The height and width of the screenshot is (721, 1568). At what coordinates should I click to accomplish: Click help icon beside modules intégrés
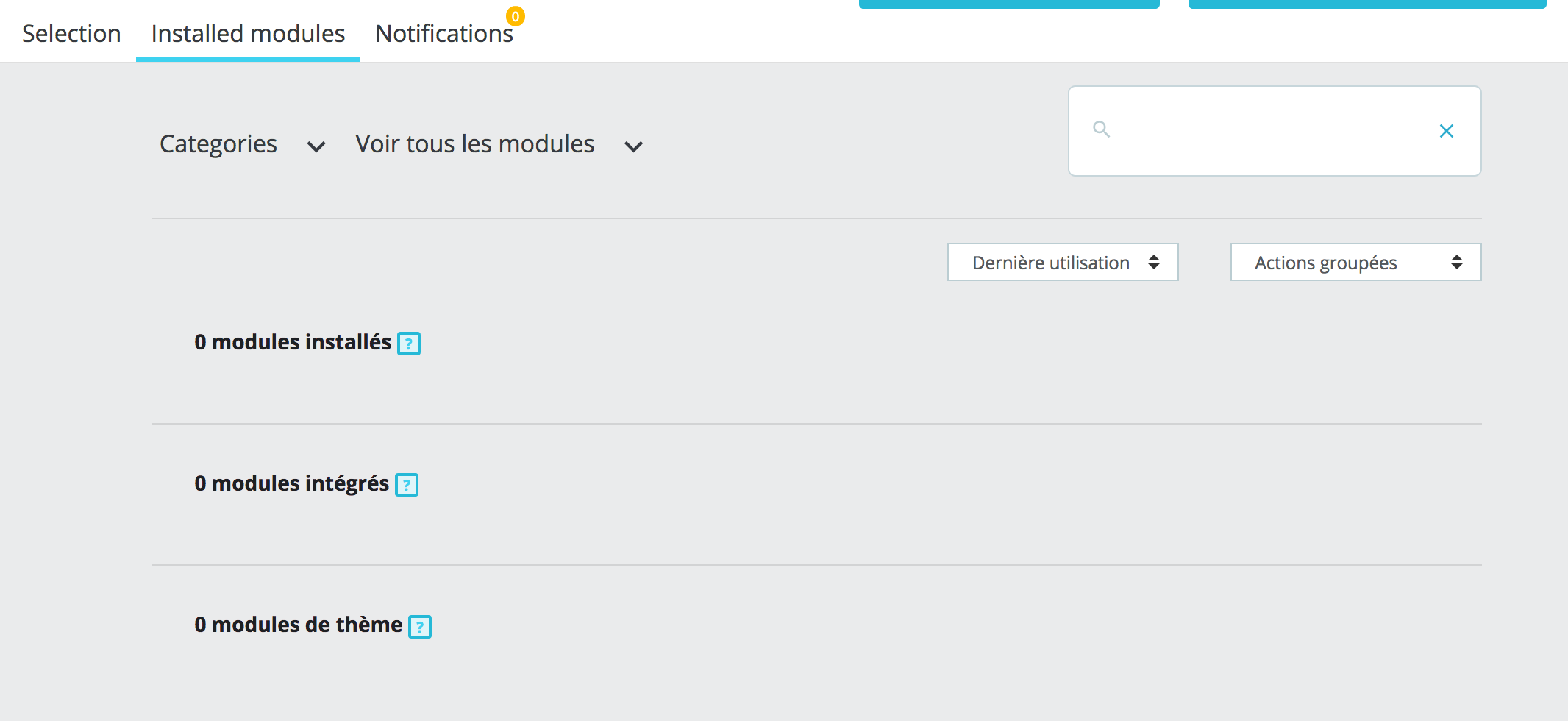pos(407,485)
